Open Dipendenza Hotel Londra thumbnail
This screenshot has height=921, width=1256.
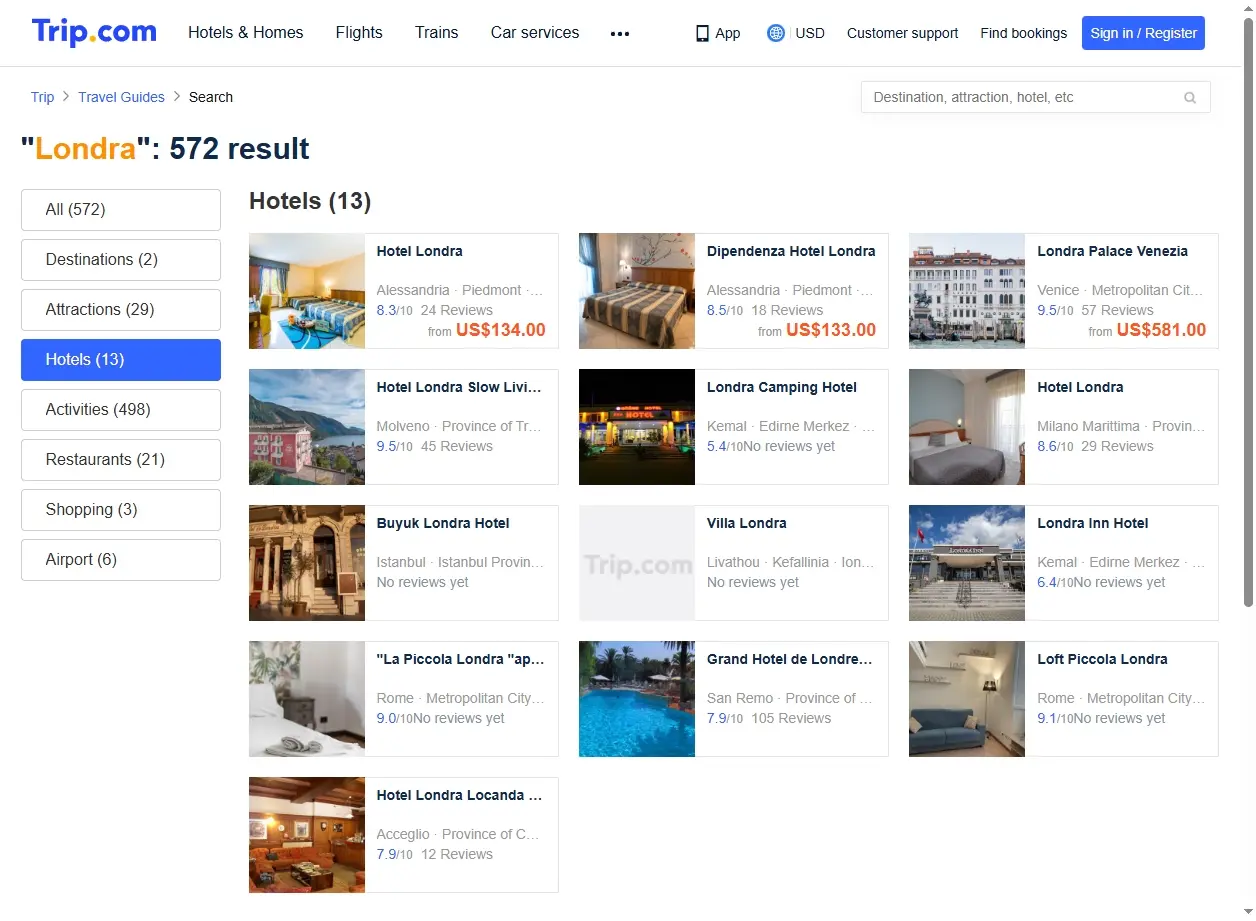pos(637,291)
